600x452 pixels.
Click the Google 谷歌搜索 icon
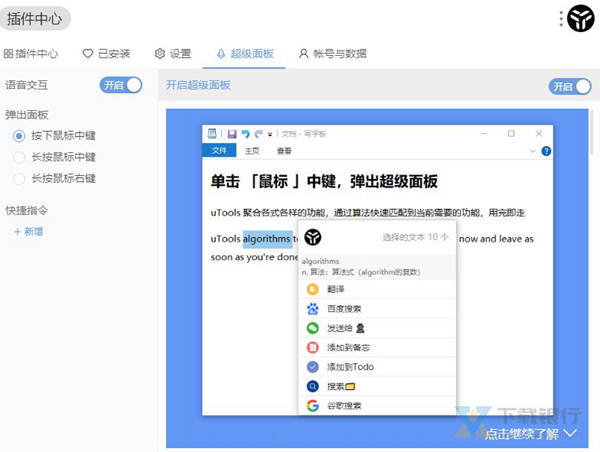(313, 406)
